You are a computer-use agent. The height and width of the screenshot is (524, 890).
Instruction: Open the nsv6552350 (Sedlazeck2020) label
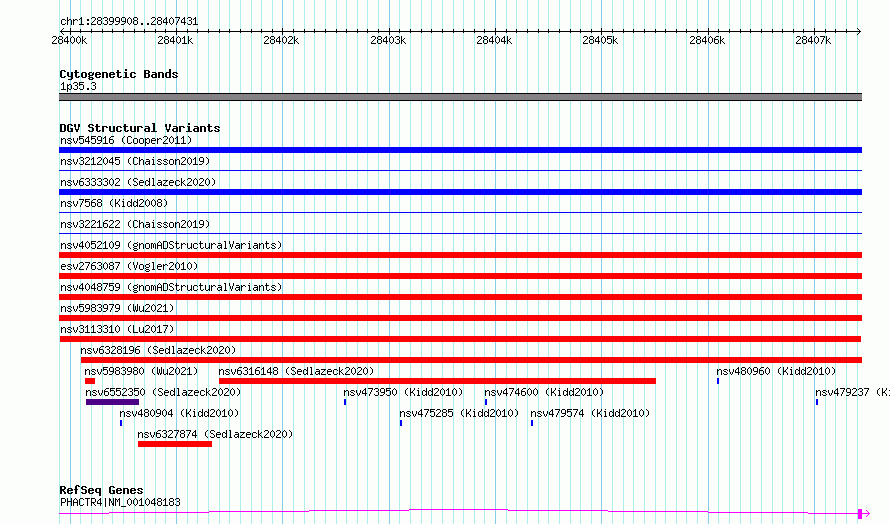point(163,392)
